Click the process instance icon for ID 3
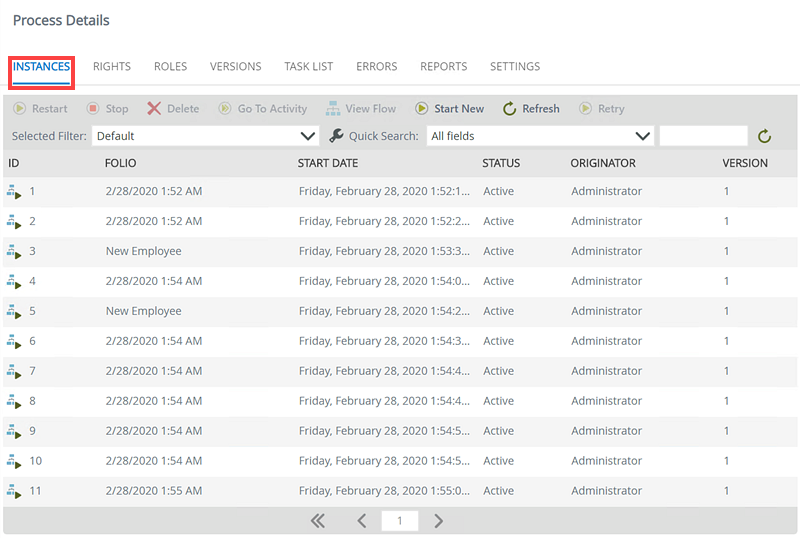The image size is (800, 538). pyautogui.click(x=14, y=252)
